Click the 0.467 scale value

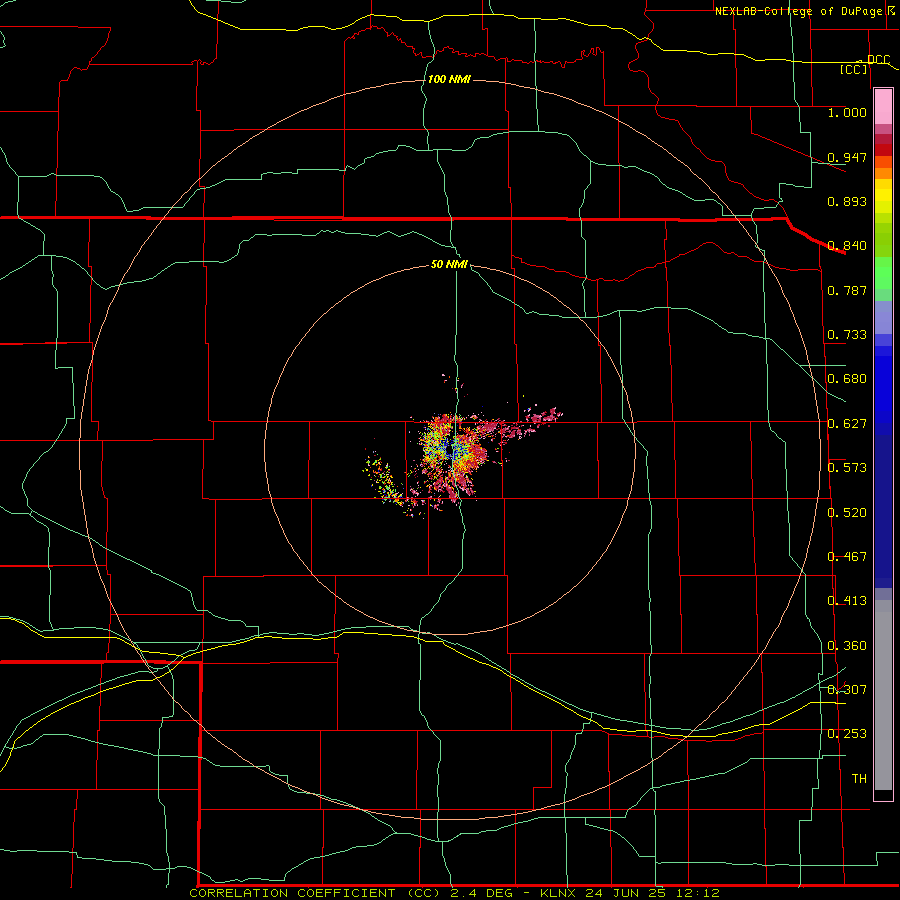(x=847, y=557)
